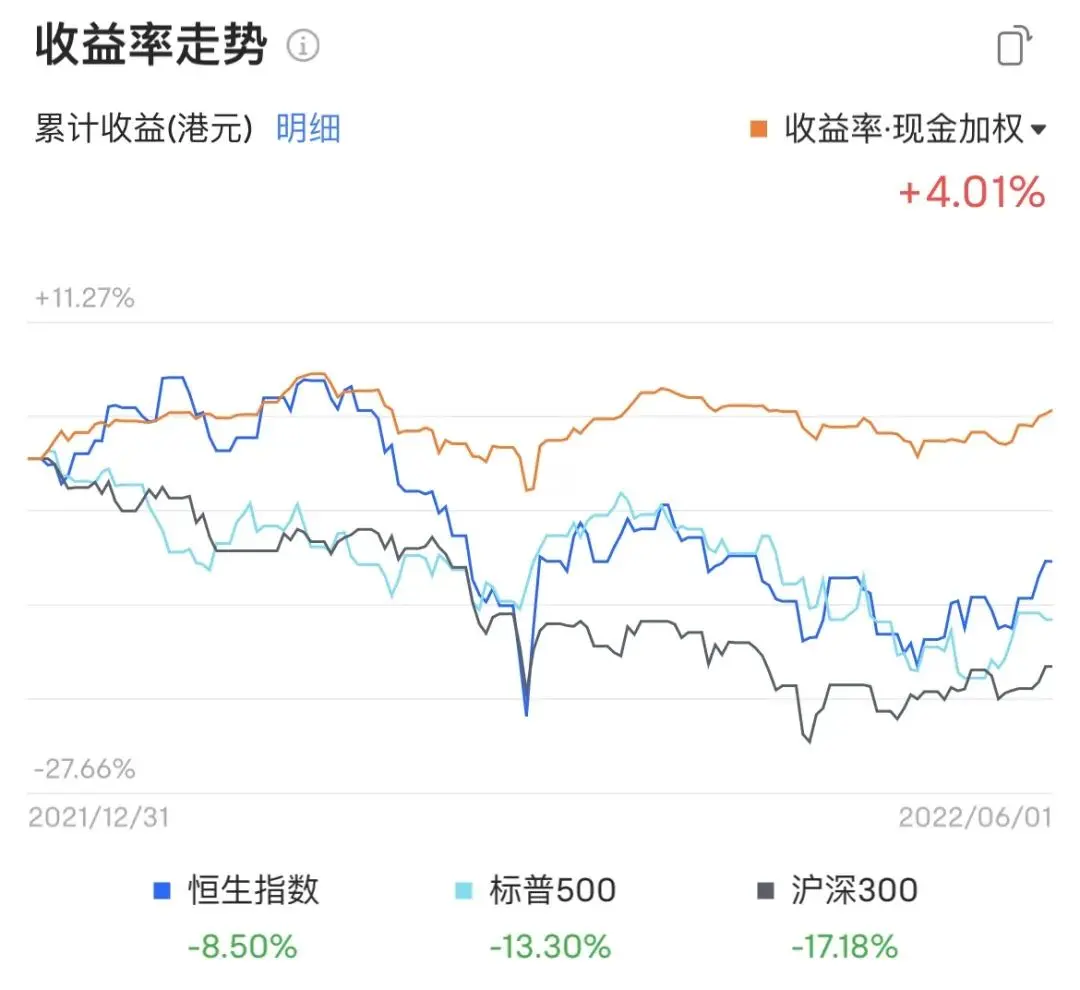Click the +4.01% return value
The image size is (1080, 990).
click(972, 192)
